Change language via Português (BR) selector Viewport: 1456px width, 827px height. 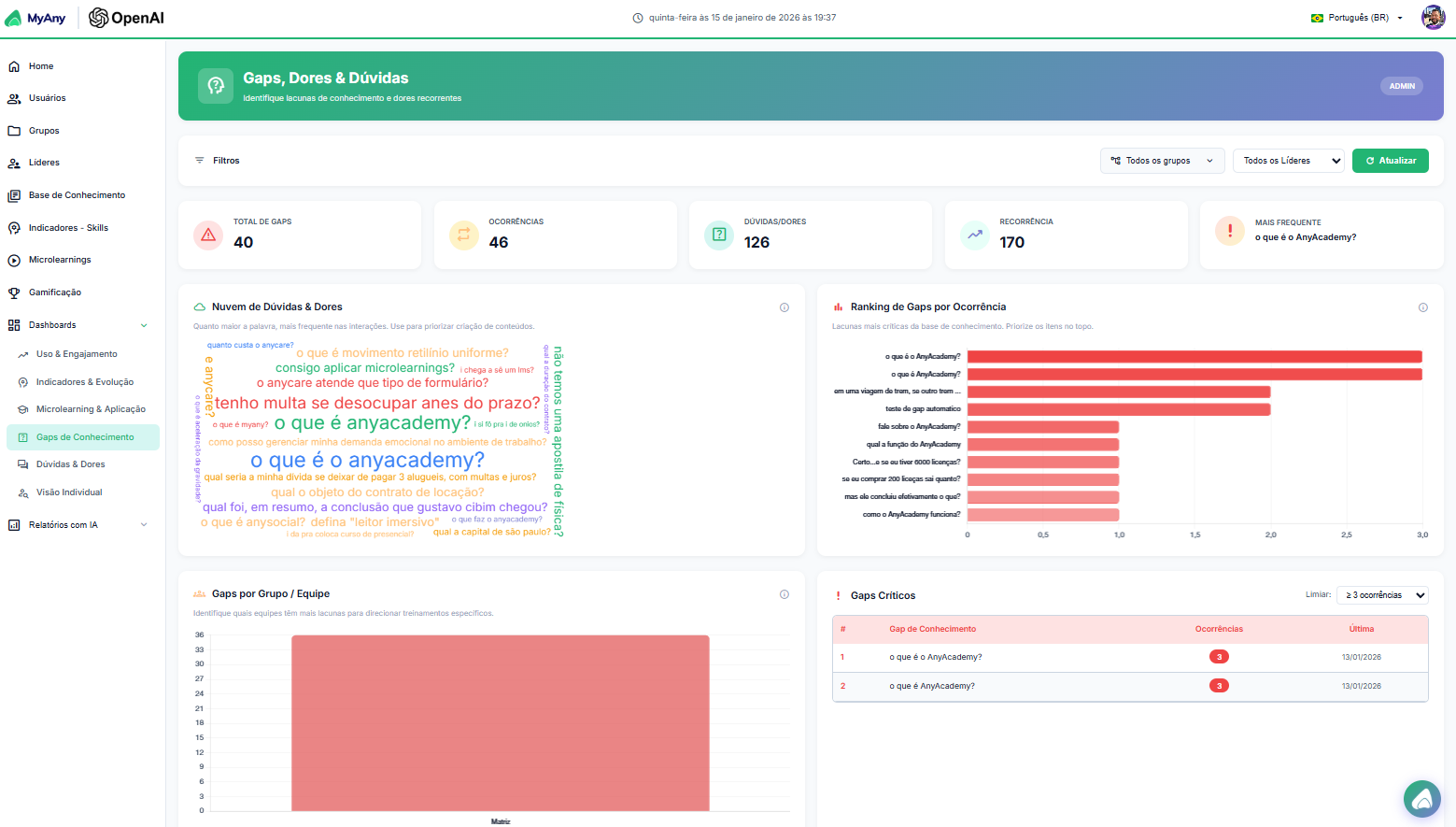click(x=1356, y=16)
